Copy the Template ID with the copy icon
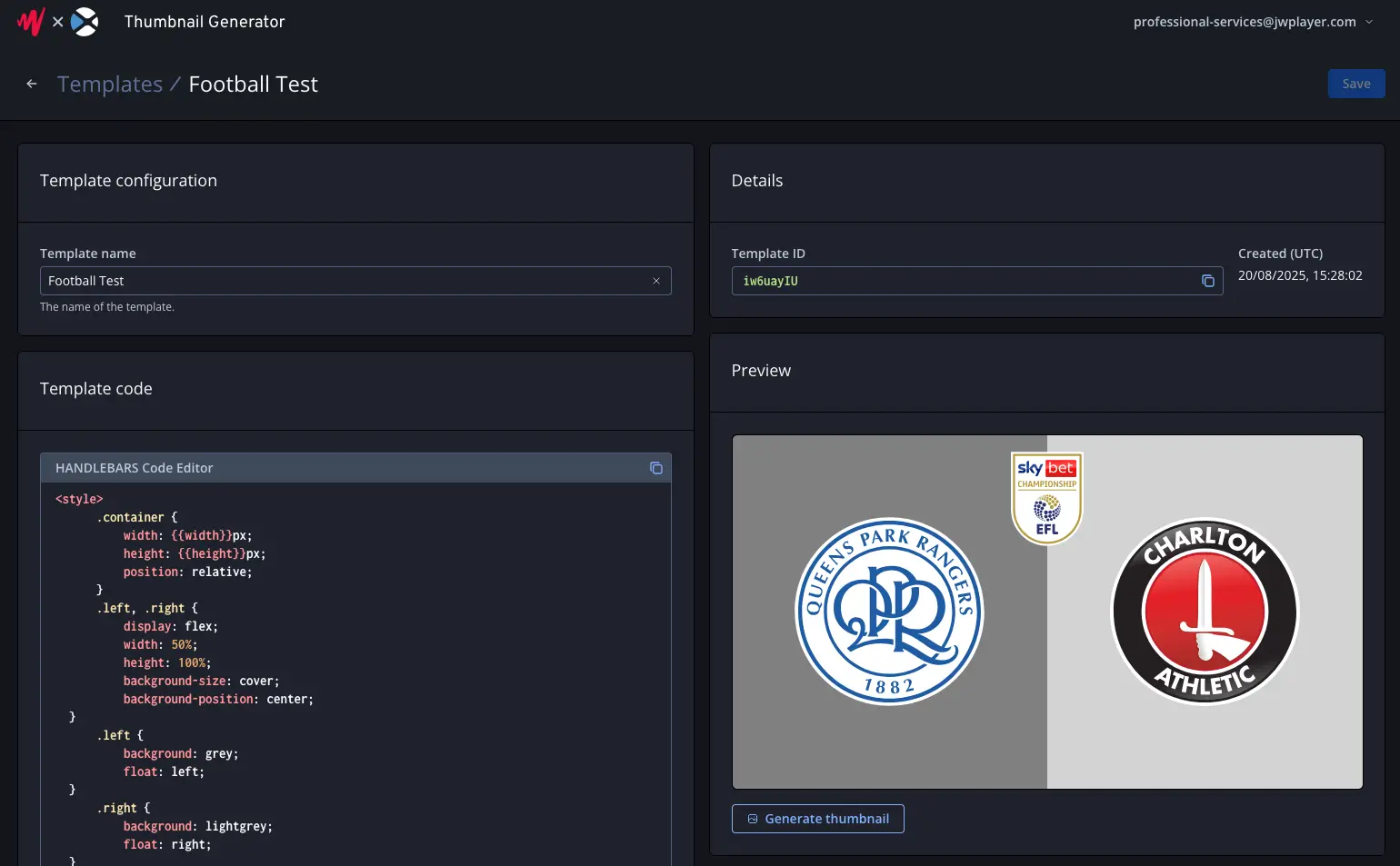Image resolution: width=1400 pixels, height=866 pixels. 1208,281
